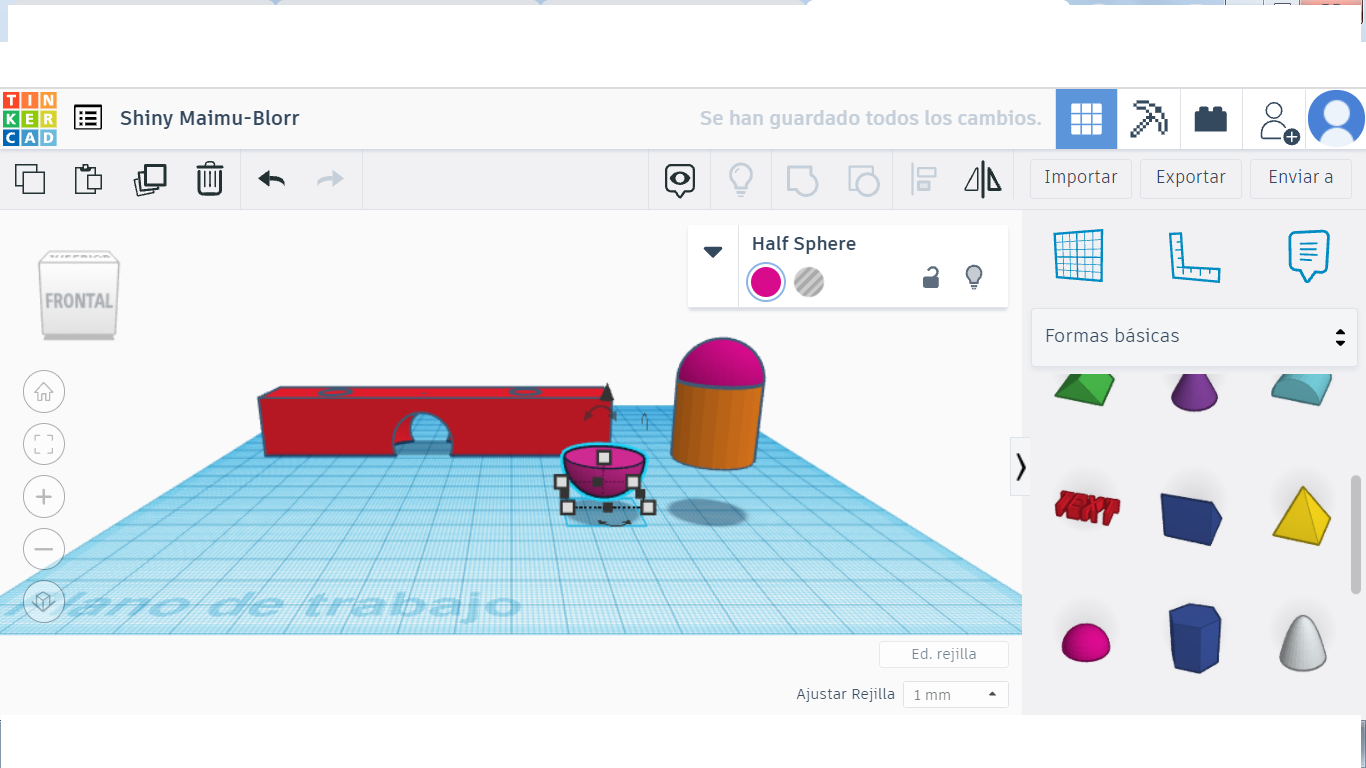Screen dimensions: 1366x768
Task: Click the Copy tool icon
Action: pyautogui.click(x=30, y=179)
